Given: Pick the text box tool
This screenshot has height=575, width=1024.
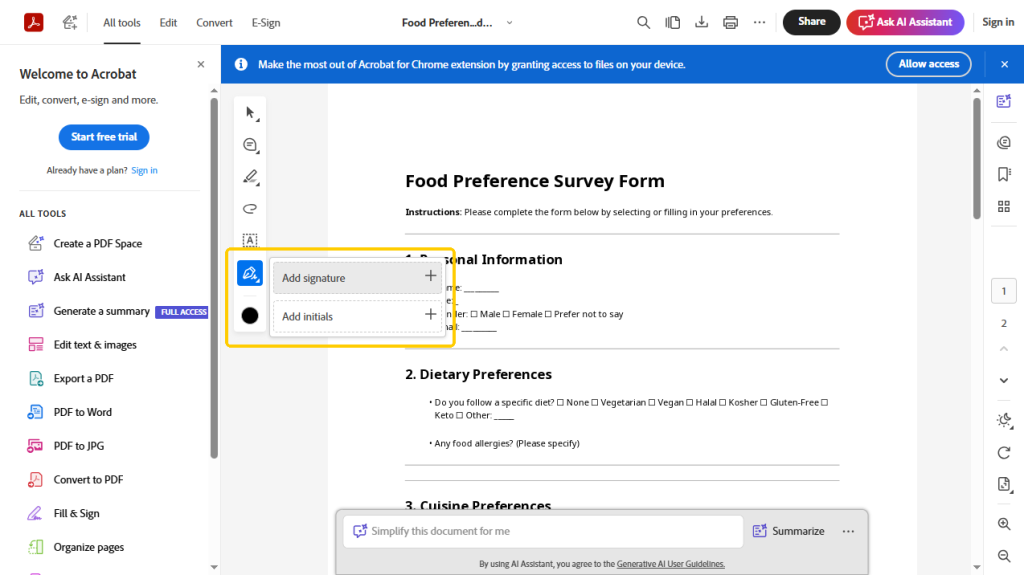Looking at the screenshot, I should click(x=250, y=240).
